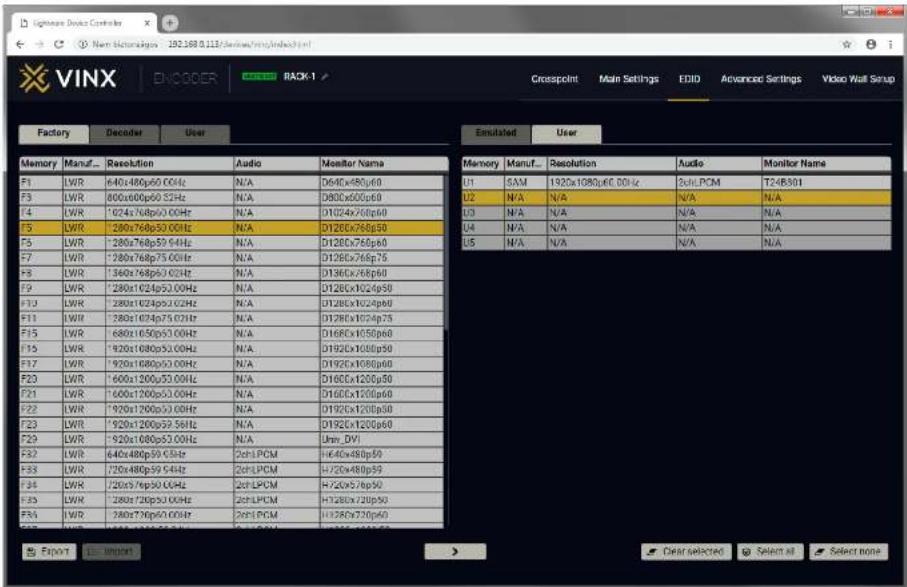907x587 pixels.
Task: Switch to the Decoder tab
Action: click(x=124, y=133)
